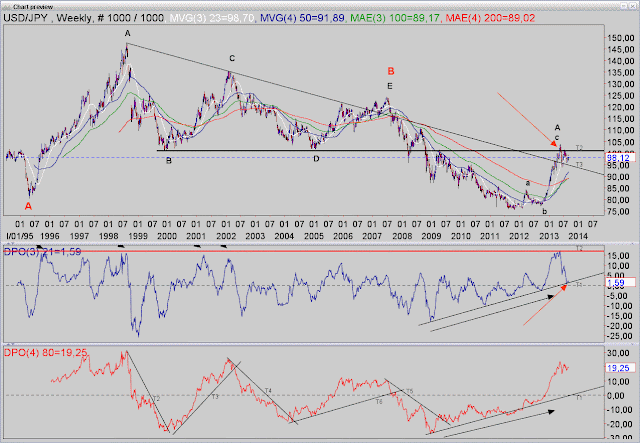Click the MAE(3) 100=89,17 legend entry

pos(395,18)
